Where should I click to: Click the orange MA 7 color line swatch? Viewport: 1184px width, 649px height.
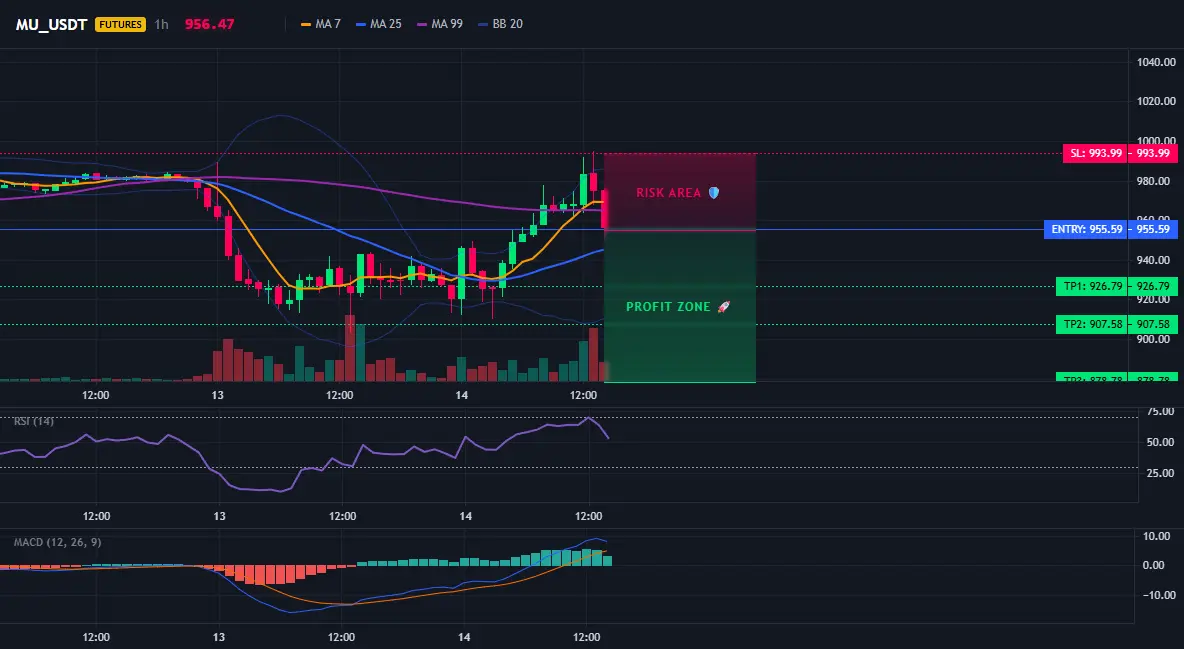[x=306, y=24]
